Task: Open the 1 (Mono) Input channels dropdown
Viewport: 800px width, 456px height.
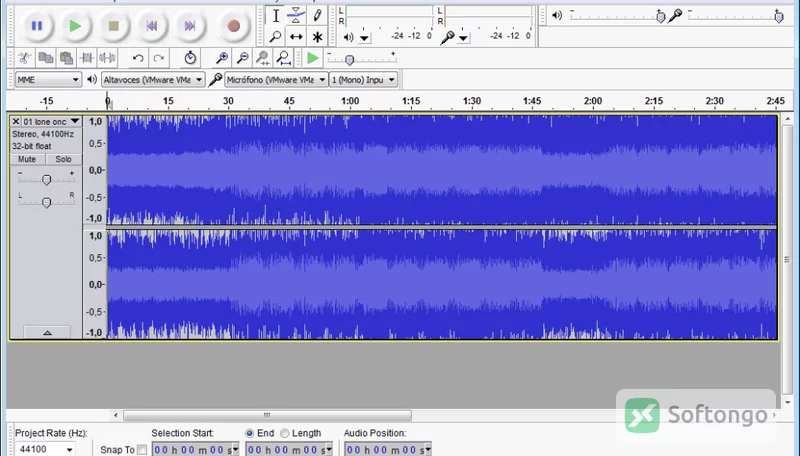Action: pos(363,80)
